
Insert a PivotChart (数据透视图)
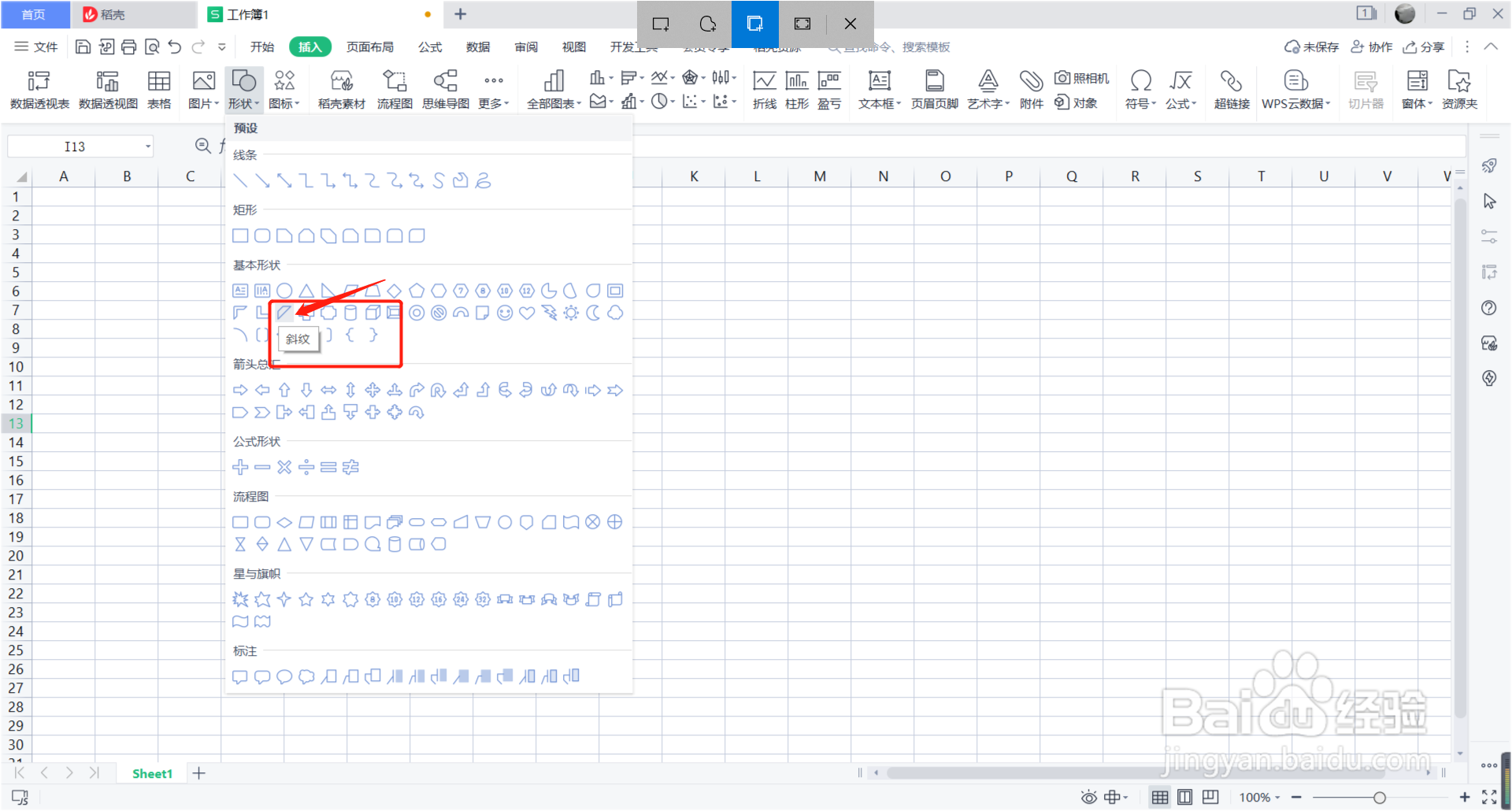tap(108, 89)
